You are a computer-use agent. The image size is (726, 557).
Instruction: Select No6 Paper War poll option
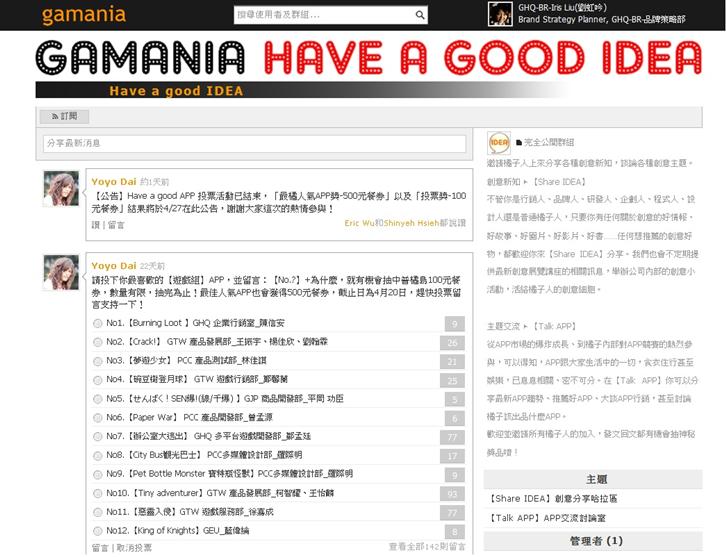point(97,418)
